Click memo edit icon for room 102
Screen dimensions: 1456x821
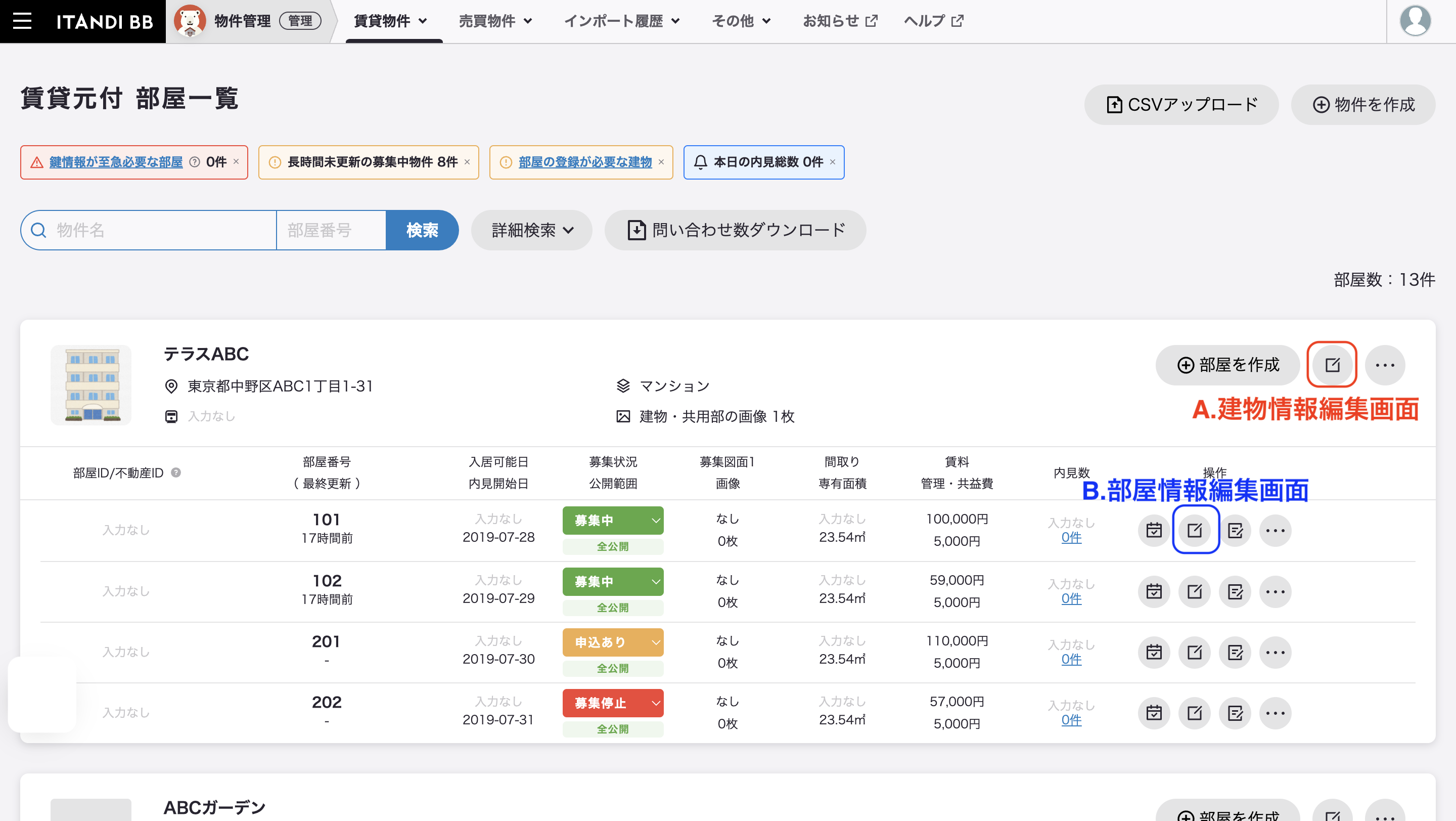1235,591
